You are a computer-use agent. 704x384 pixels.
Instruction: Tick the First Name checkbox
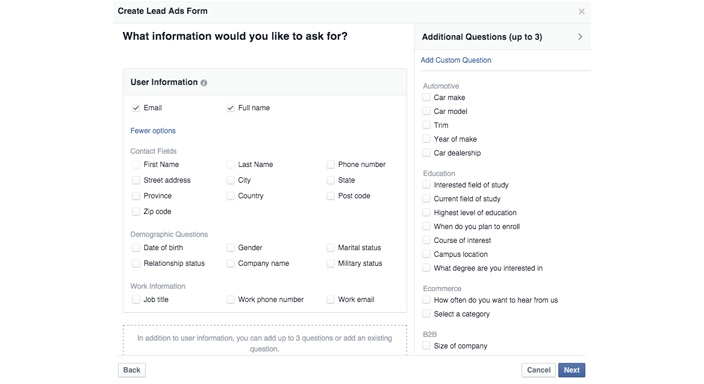136,164
